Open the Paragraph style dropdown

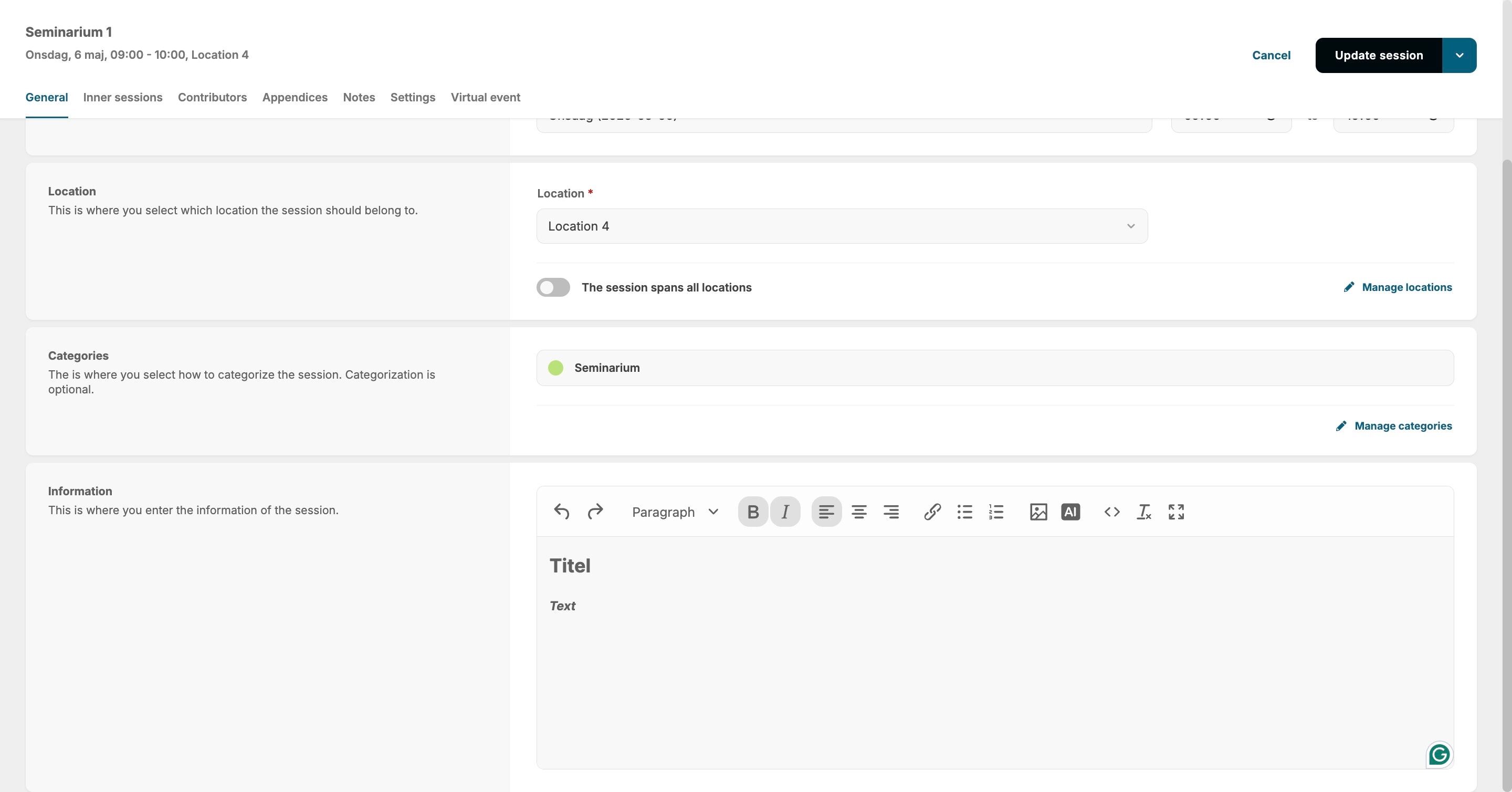675,512
